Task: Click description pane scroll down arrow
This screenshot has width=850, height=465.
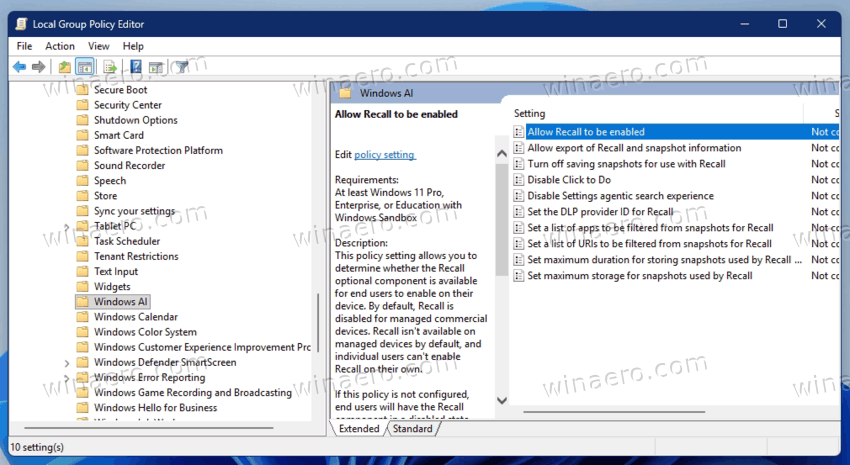Action: [x=502, y=401]
